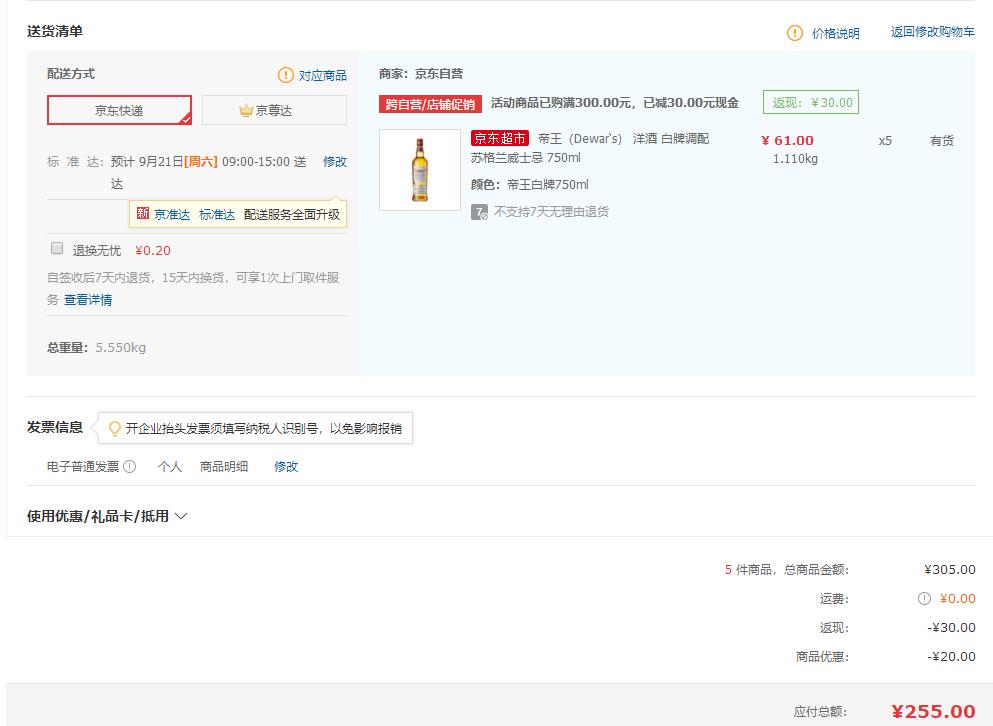This screenshot has width=993, height=726.
Task: Click the crown icon on 京尊达
Action: click(x=246, y=111)
